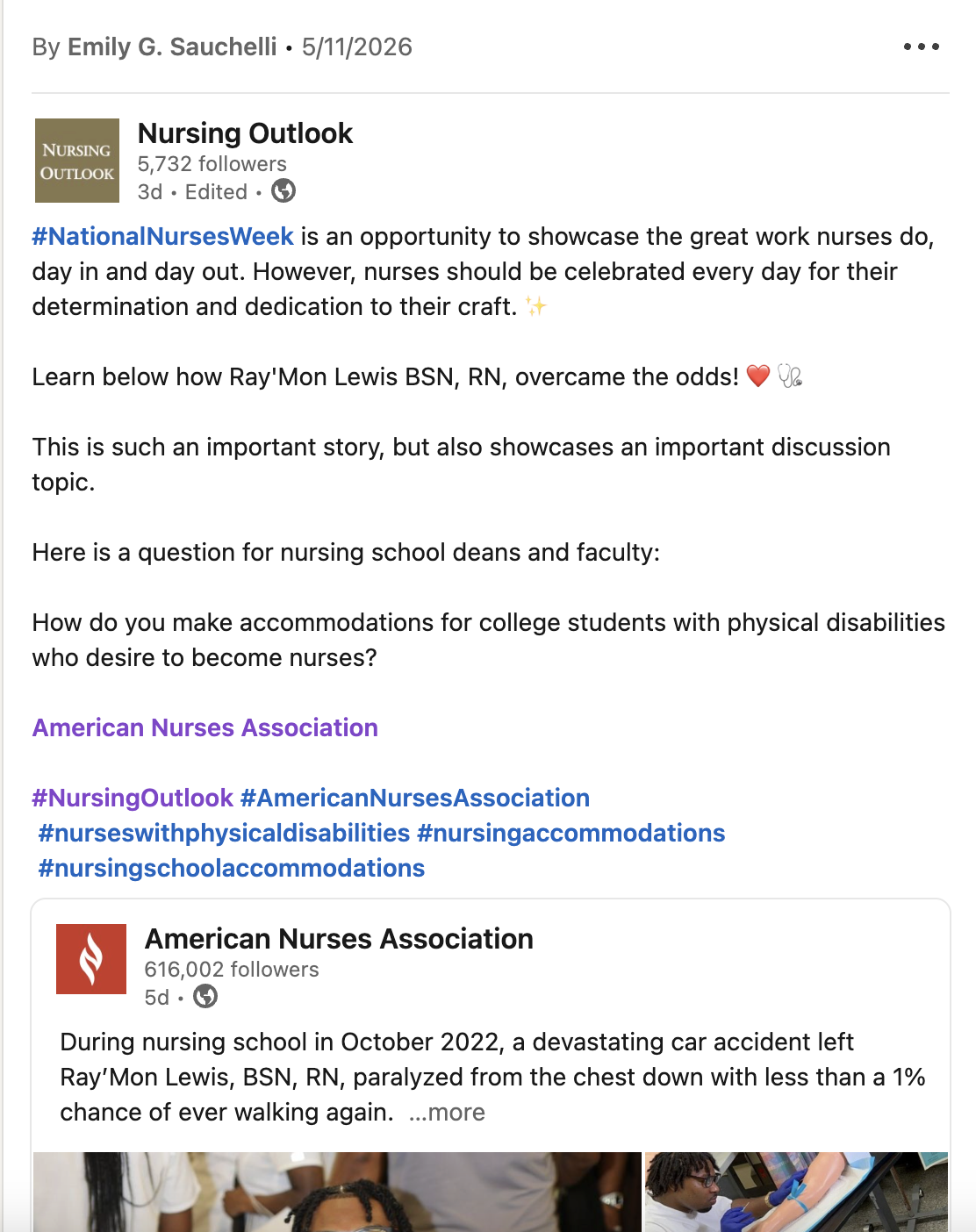Image resolution: width=976 pixels, height=1232 pixels.
Task: Open the large photo of the nurse
Action: pos(337,1192)
